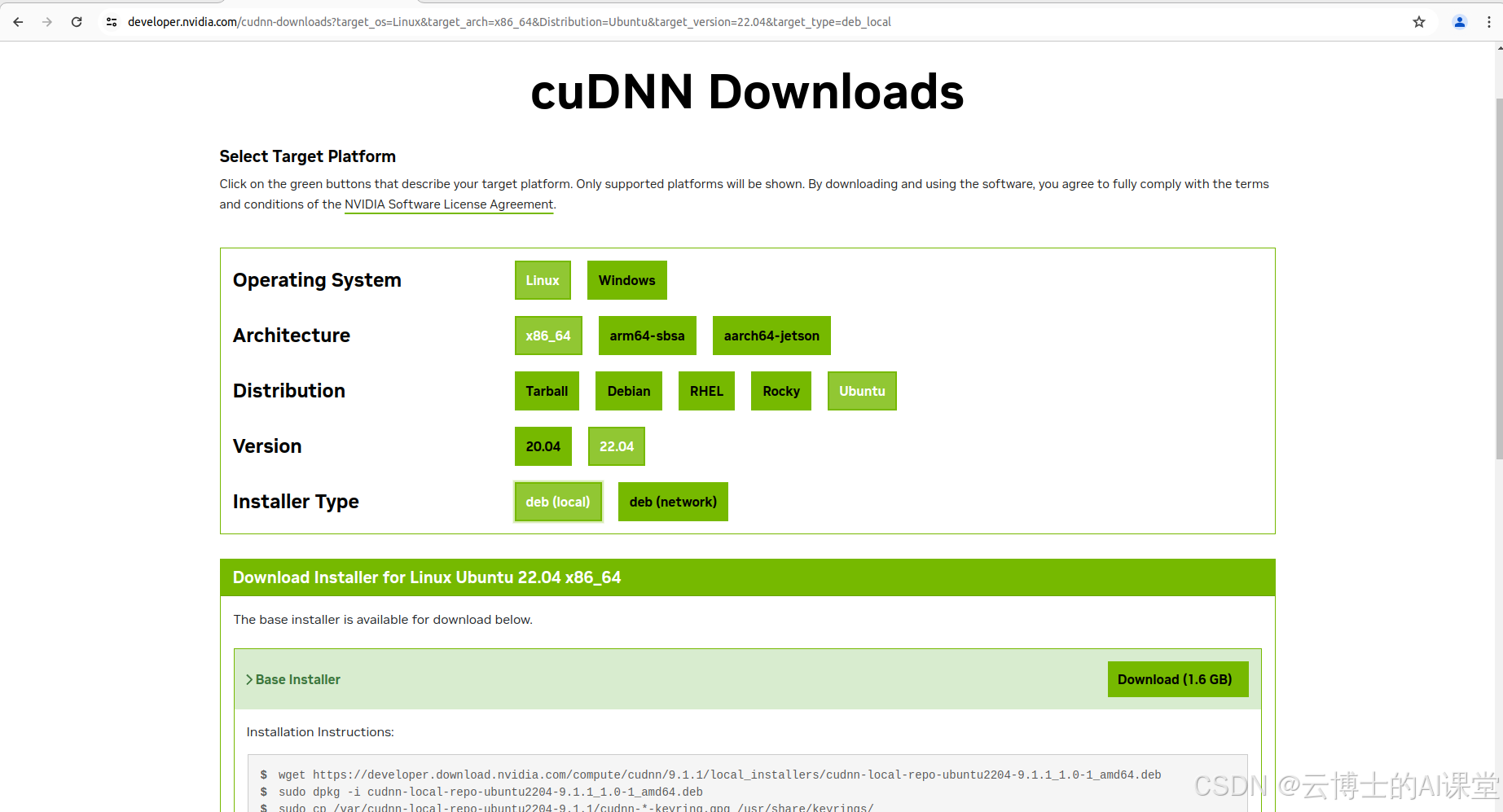Reload the cuDNN downloads page
The height and width of the screenshot is (812, 1503).
pos(77,22)
